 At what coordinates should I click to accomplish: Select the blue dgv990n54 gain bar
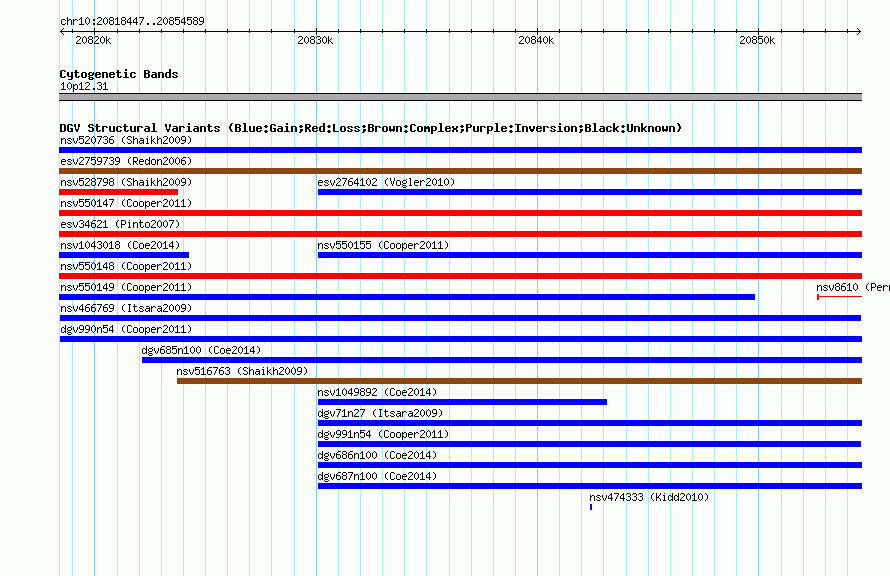pyautogui.click(x=460, y=339)
